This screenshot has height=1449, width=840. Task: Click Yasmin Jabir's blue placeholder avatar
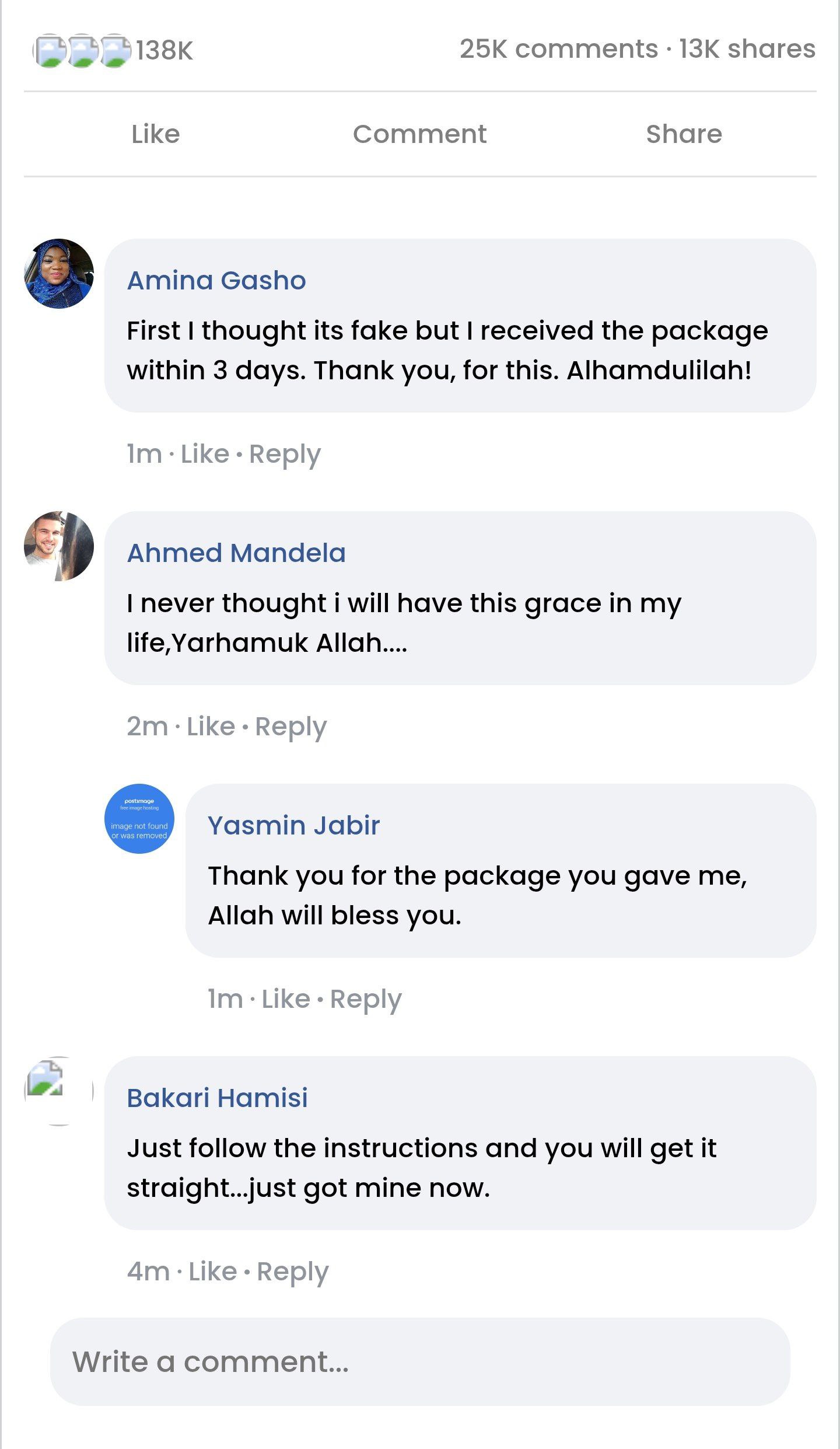pyautogui.click(x=139, y=819)
